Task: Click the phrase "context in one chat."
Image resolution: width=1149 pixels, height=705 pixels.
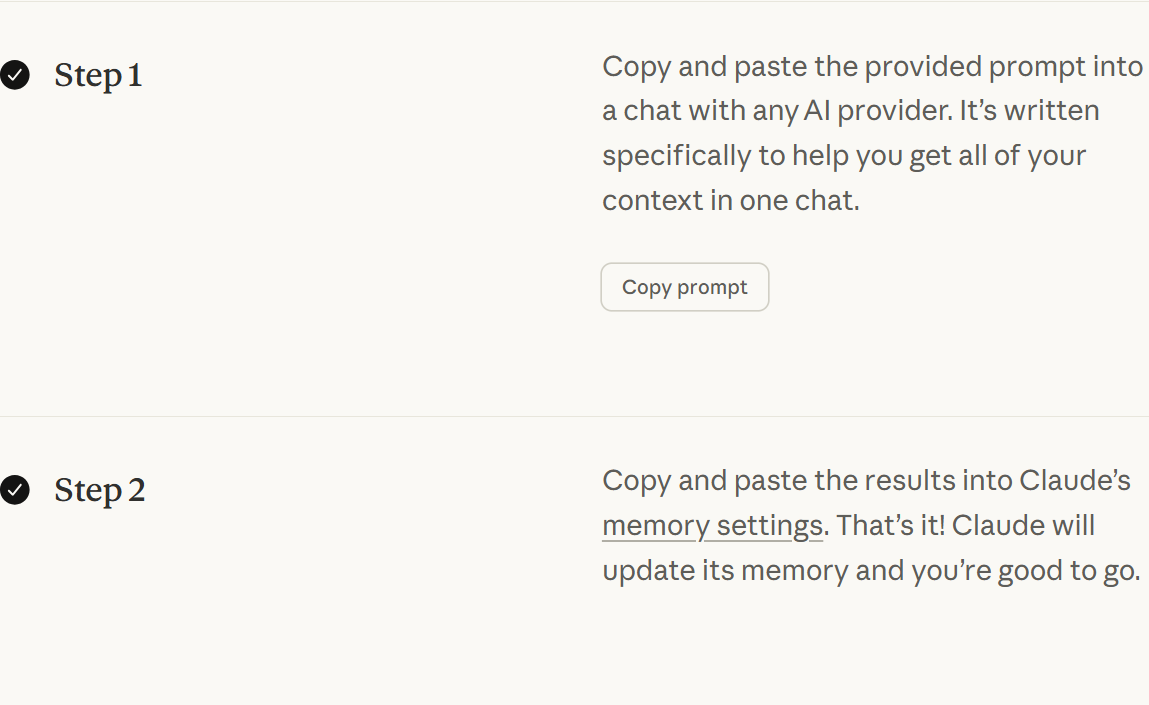Action: [x=730, y=201]
